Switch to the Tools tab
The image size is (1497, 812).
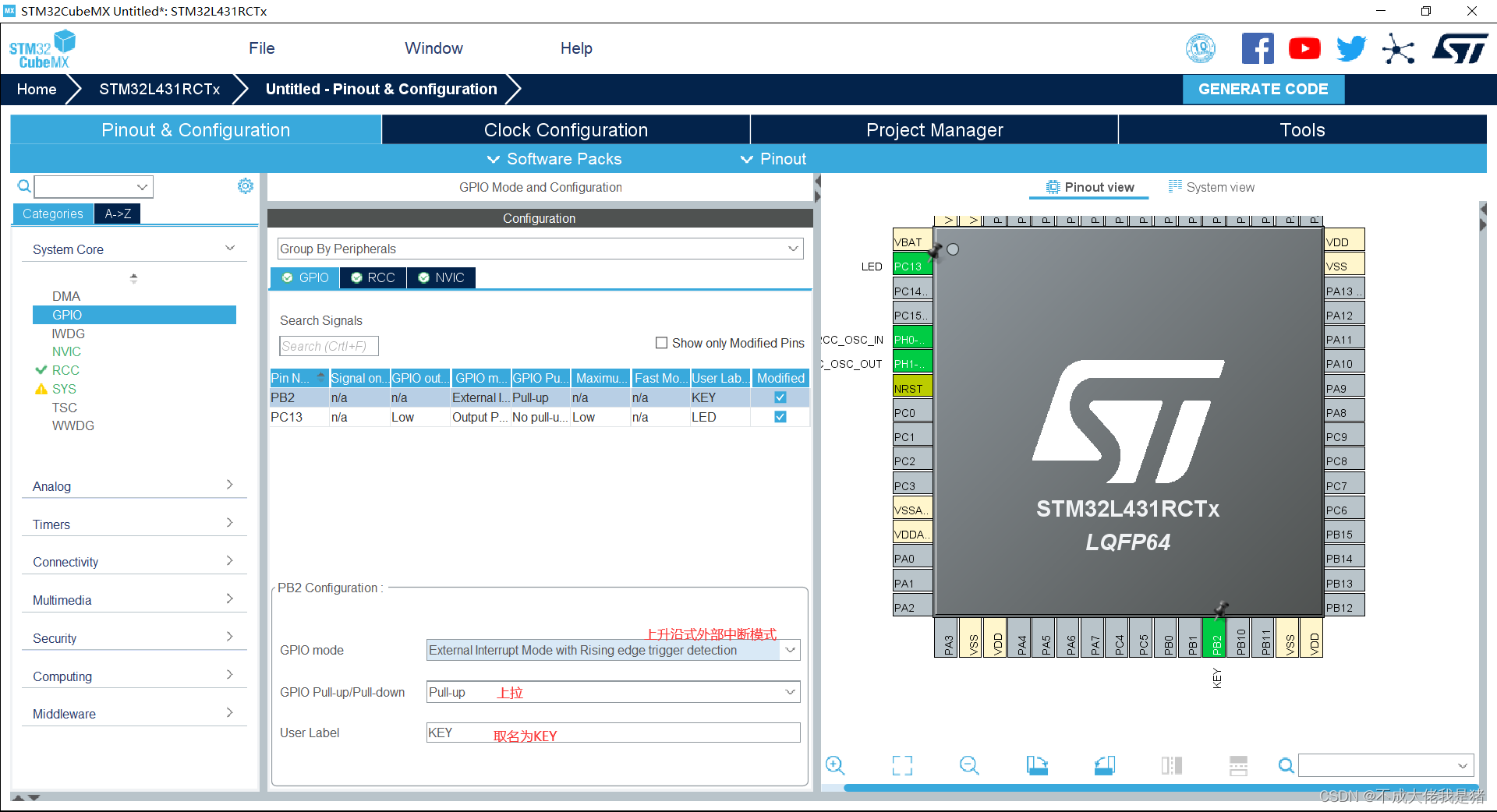(1302, 130)
